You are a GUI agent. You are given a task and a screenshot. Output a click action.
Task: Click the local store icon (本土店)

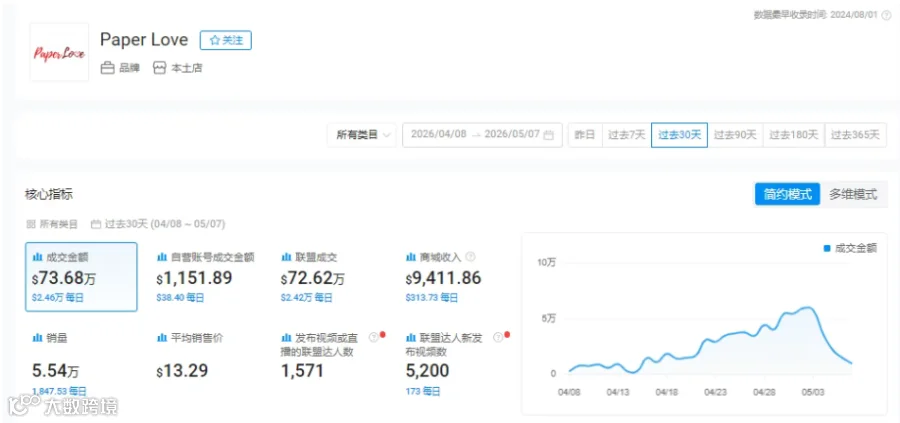(x=159, y=68)
